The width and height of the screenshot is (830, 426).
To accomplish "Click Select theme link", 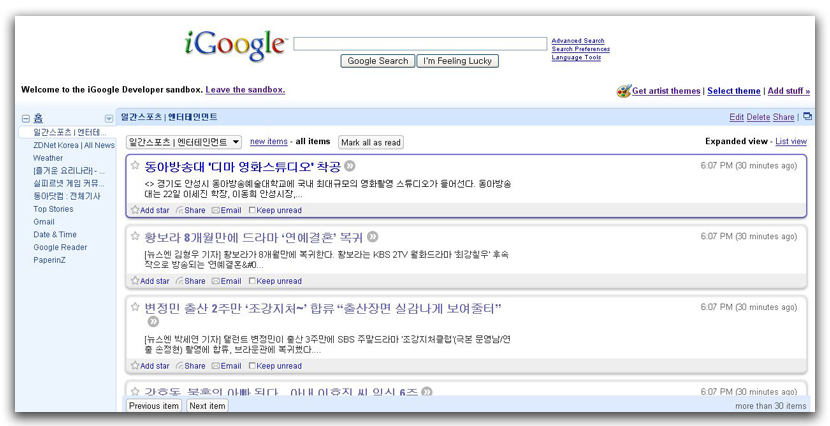I will [734, 90].
